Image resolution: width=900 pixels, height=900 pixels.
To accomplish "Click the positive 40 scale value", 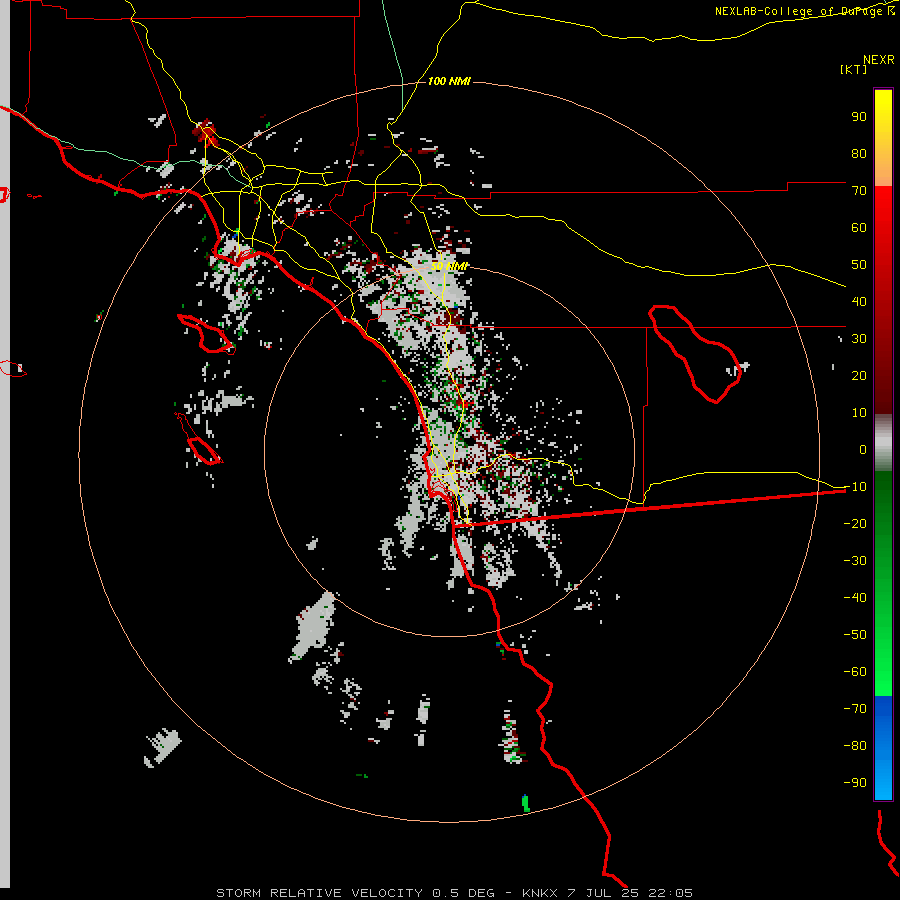I will point(859,301).
